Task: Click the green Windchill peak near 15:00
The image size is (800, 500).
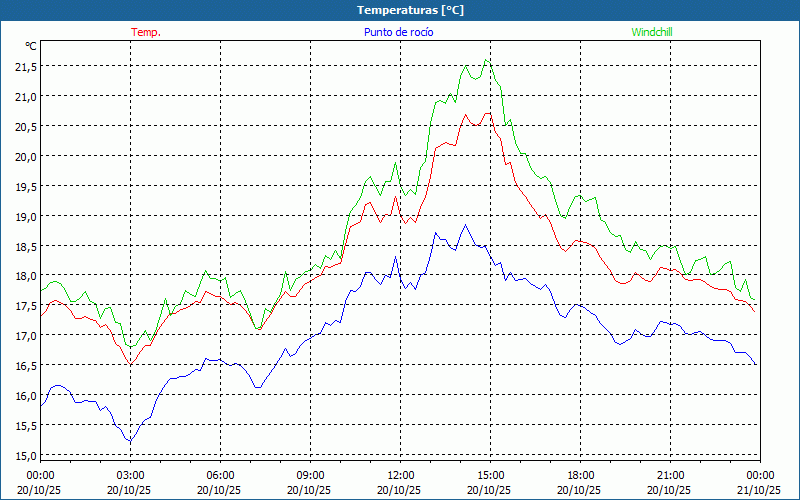Action: 486,60
